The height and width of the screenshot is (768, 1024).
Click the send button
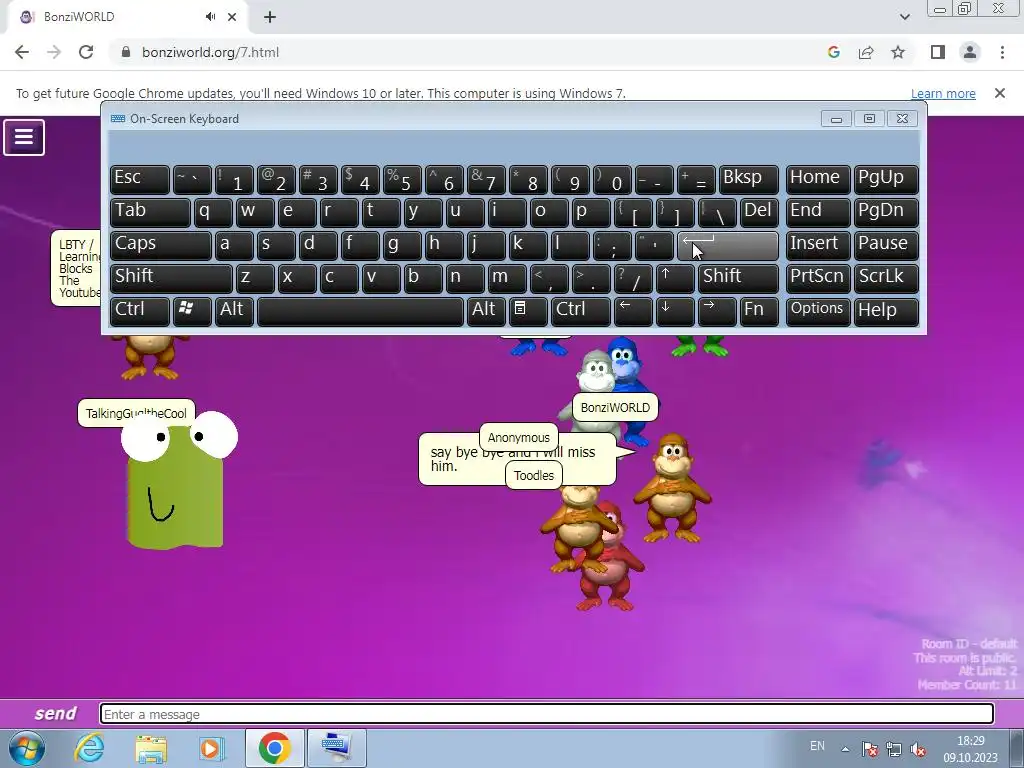pos(56,713)
